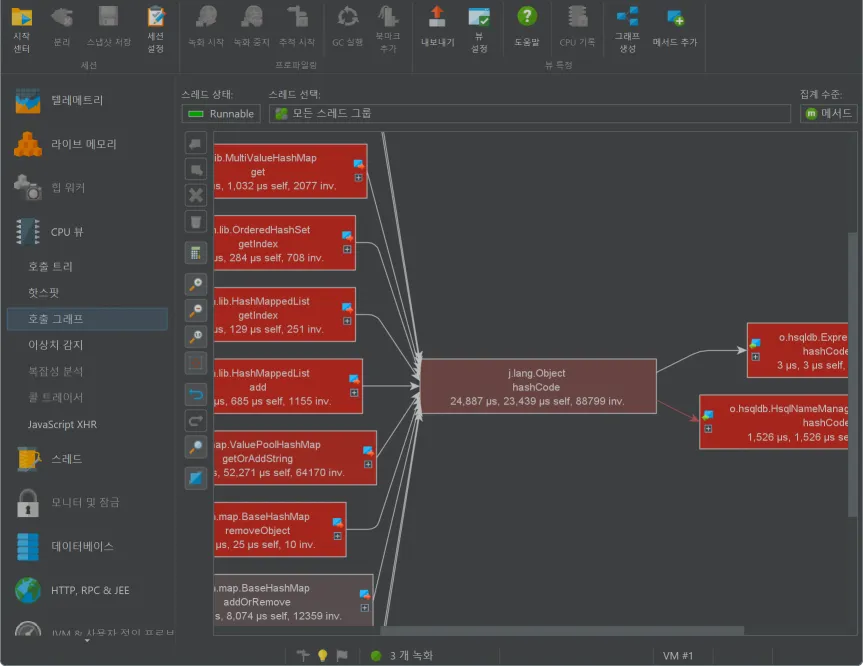
Task: Expand the HsqlNameManag hashCode node
Action: pos(708,429)
